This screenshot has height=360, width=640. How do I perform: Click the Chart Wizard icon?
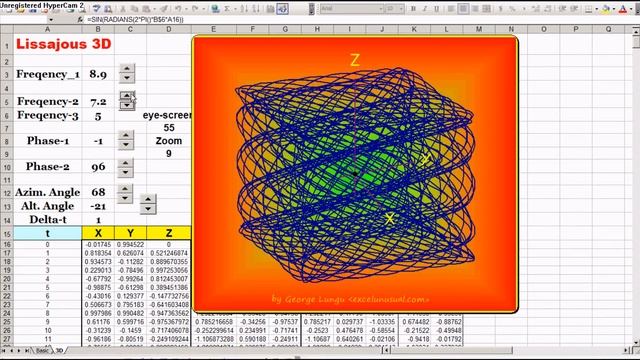point(270,9)
